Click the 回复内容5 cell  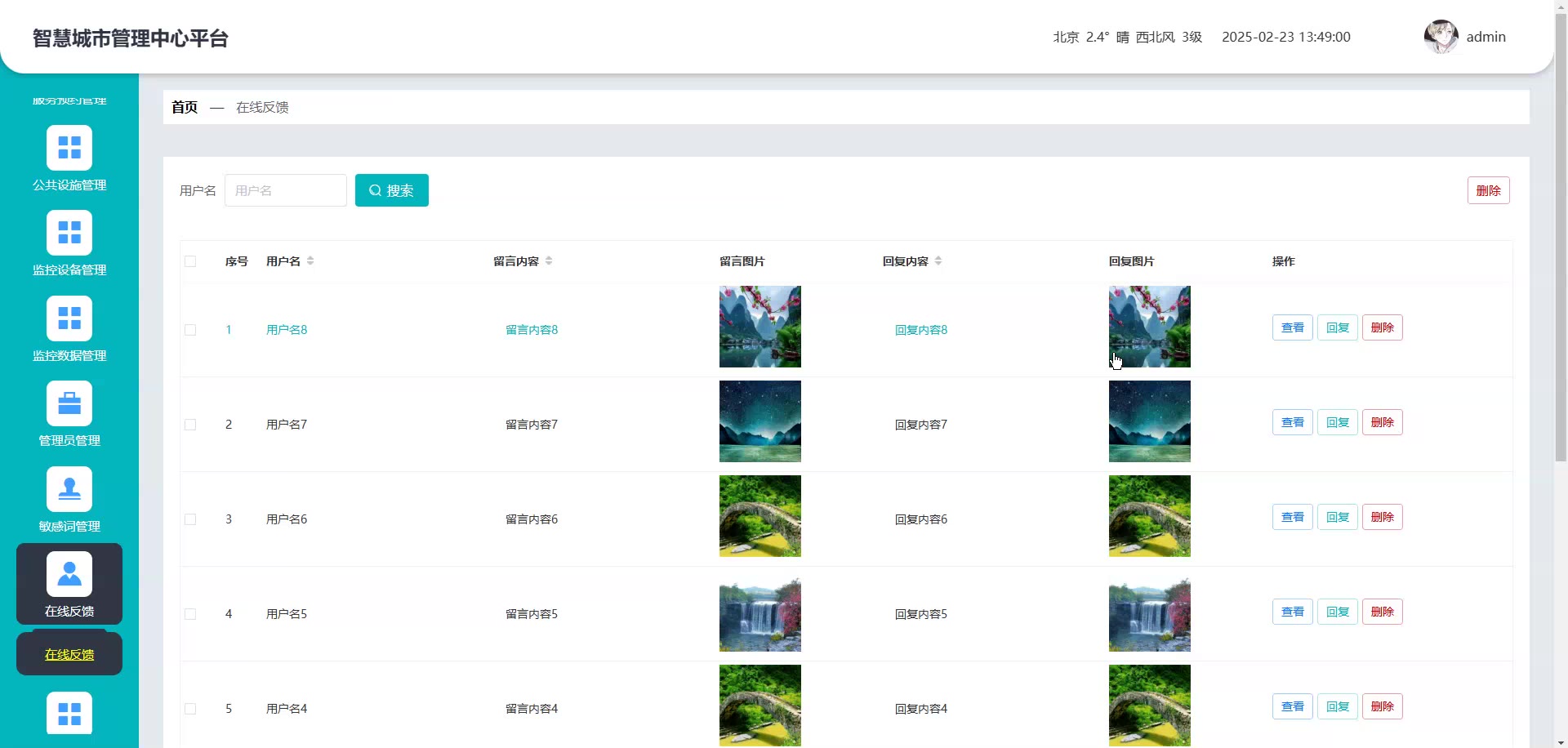(x=921, y=614)
